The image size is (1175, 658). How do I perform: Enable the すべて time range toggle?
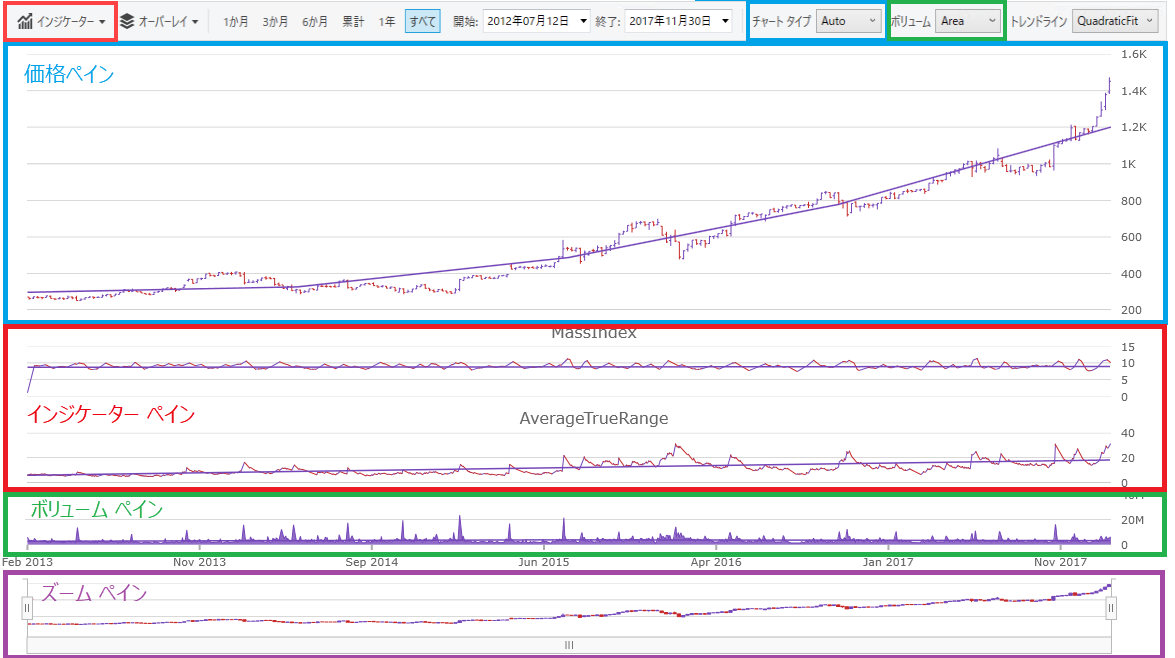click(x=422, y=18)
